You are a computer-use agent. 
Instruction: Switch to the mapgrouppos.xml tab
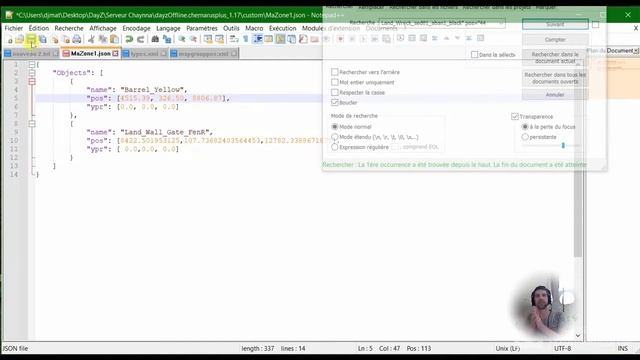click(203, 53)
